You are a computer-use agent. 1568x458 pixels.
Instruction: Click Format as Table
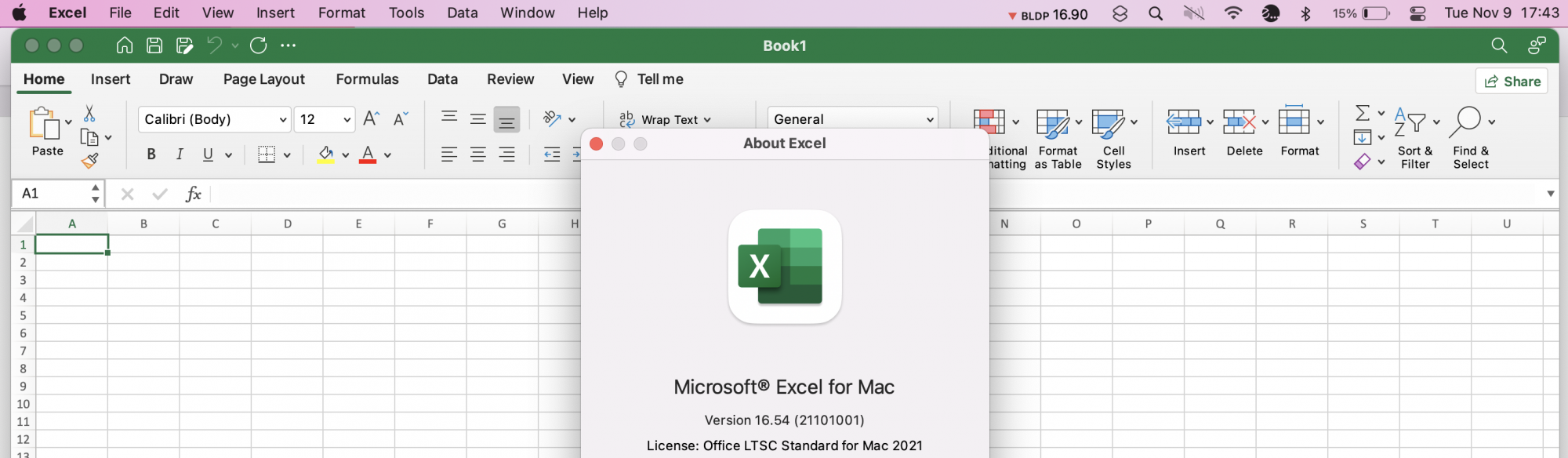[x=1058, y=139]
